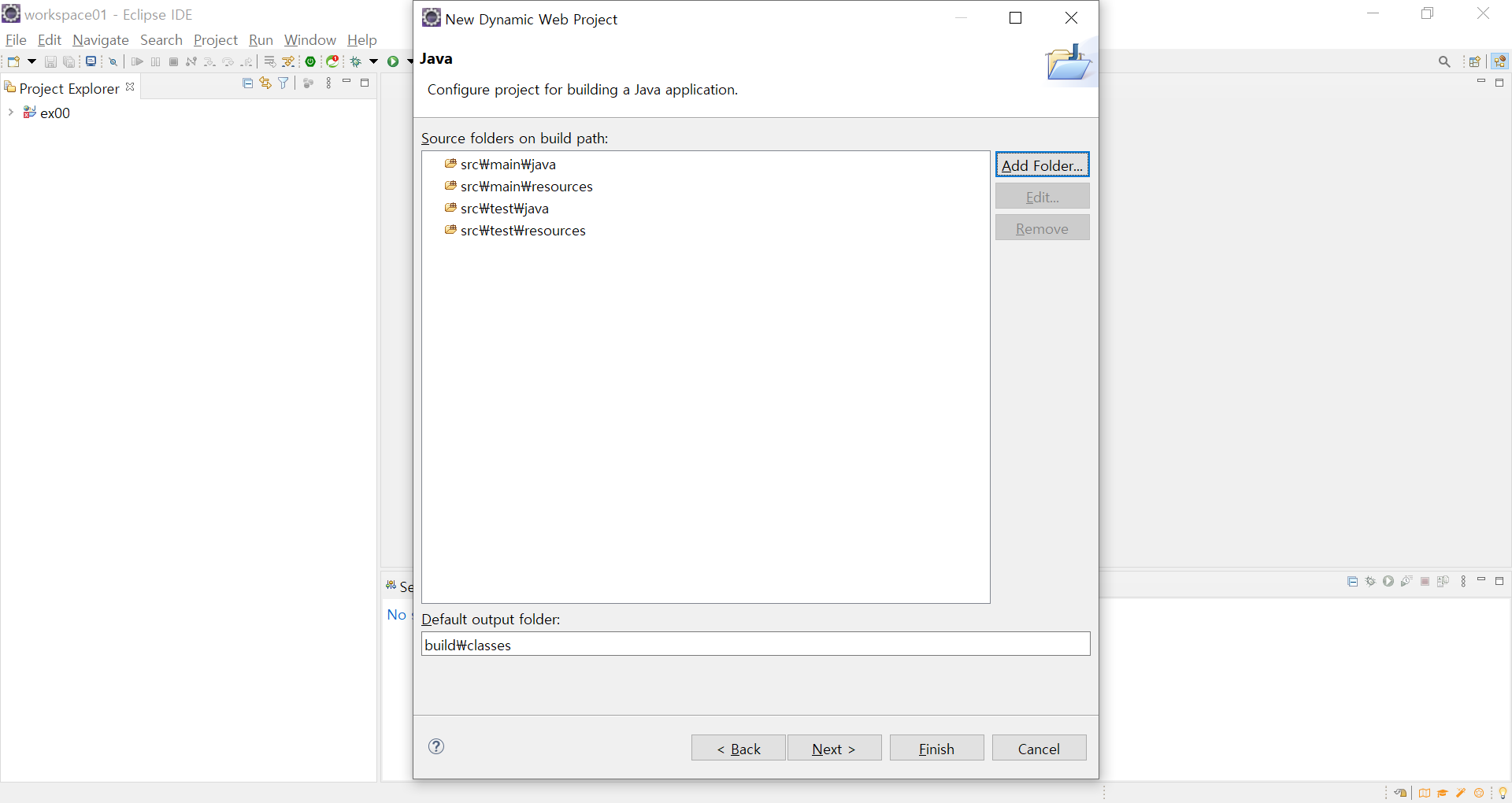Click the Default output folder input field
This screenshot has height=803, width=1512.
click(x=755, y=644)
